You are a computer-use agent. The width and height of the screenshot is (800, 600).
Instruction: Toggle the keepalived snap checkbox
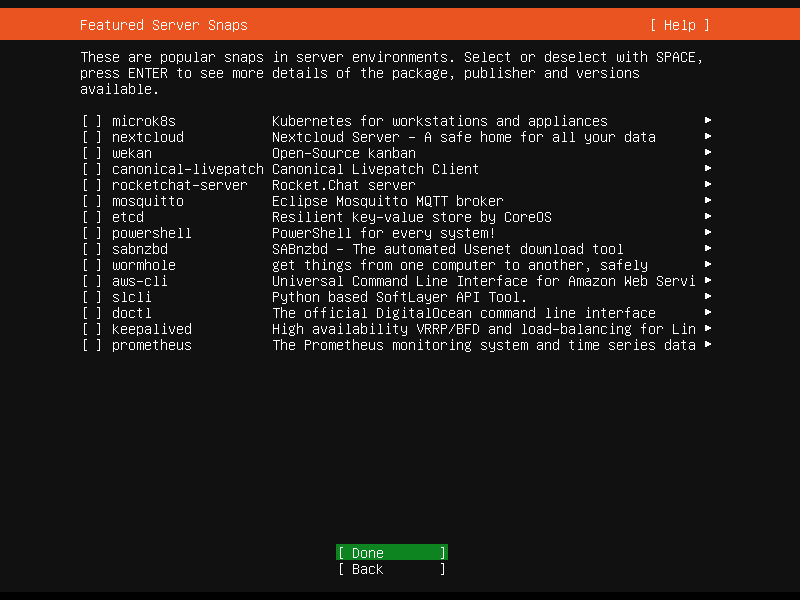92,329
